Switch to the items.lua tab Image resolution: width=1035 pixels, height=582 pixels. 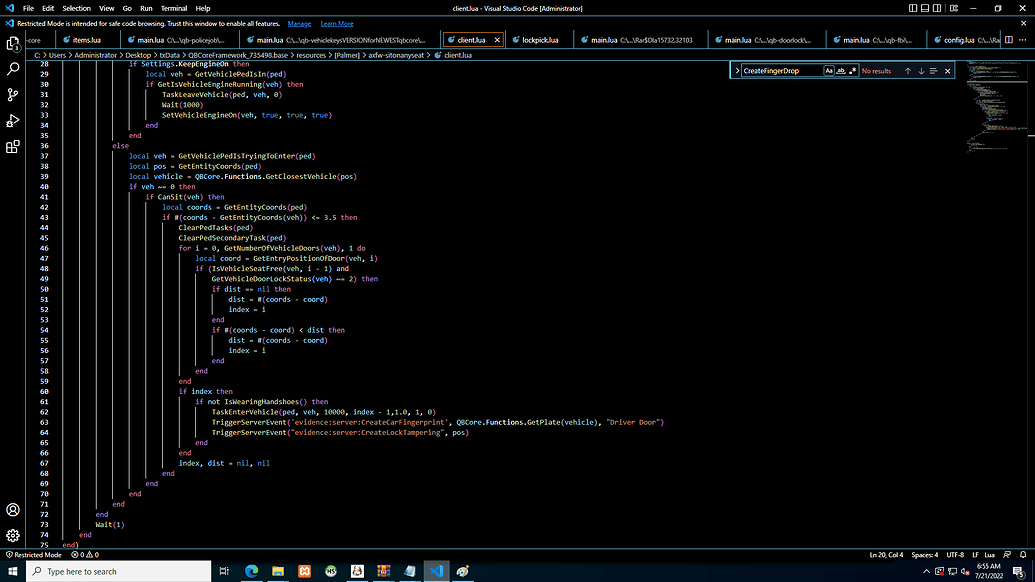pos(87,40)
